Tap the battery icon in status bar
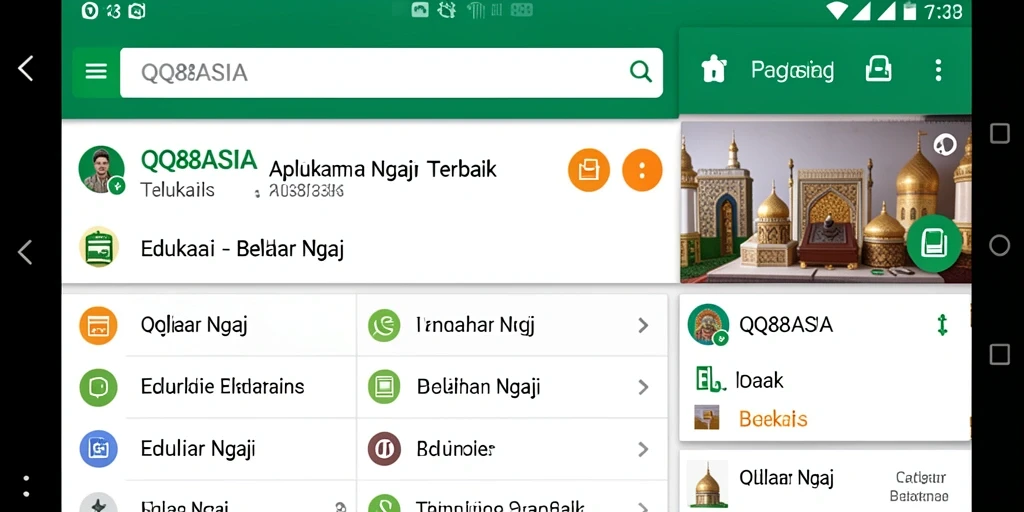 point(908,11)
